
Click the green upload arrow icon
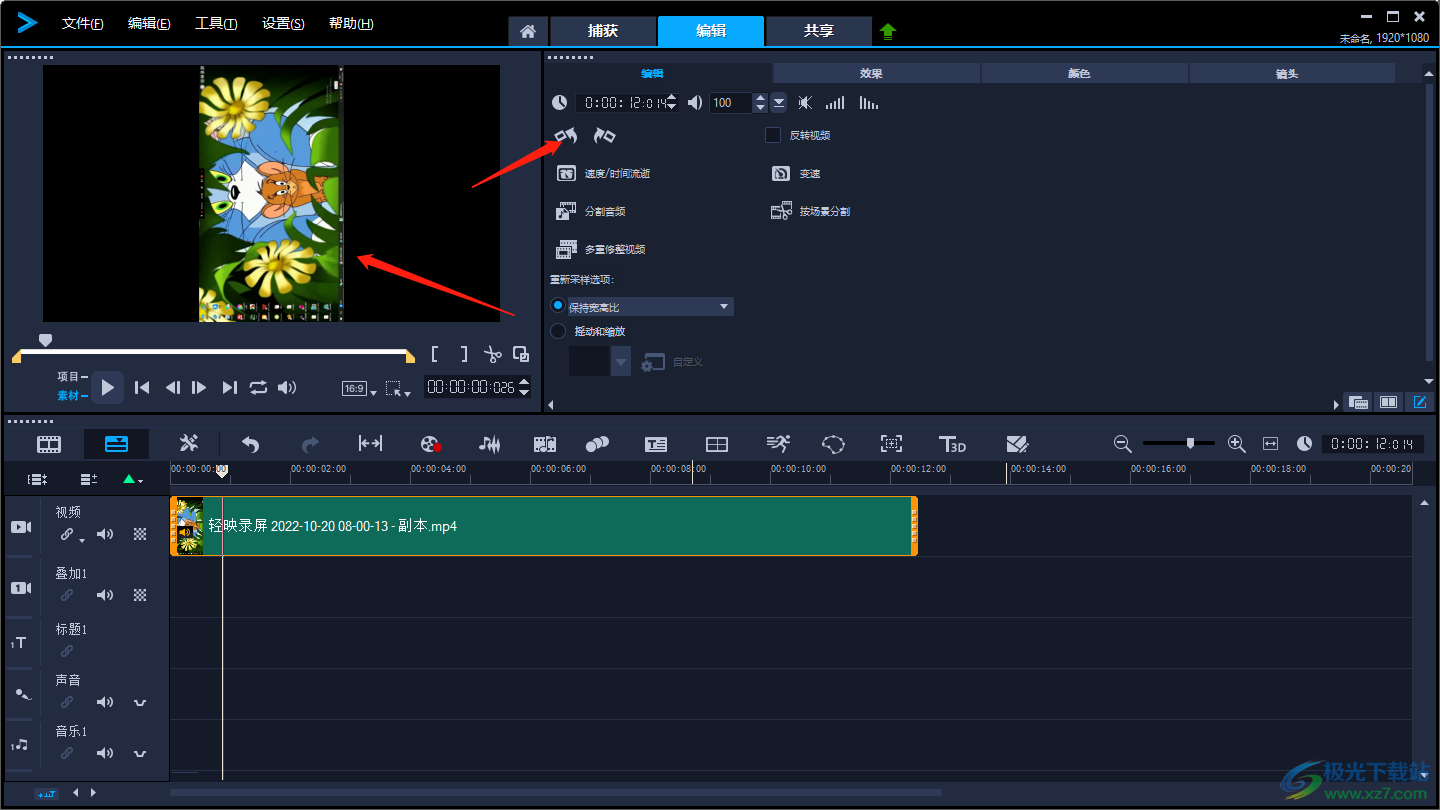click(x=888, y=32)
